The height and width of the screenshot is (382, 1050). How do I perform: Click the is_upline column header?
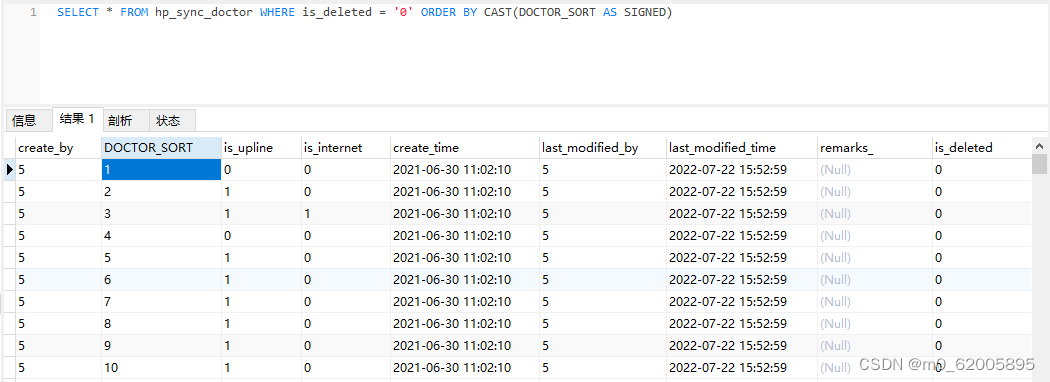pos(261,147)
